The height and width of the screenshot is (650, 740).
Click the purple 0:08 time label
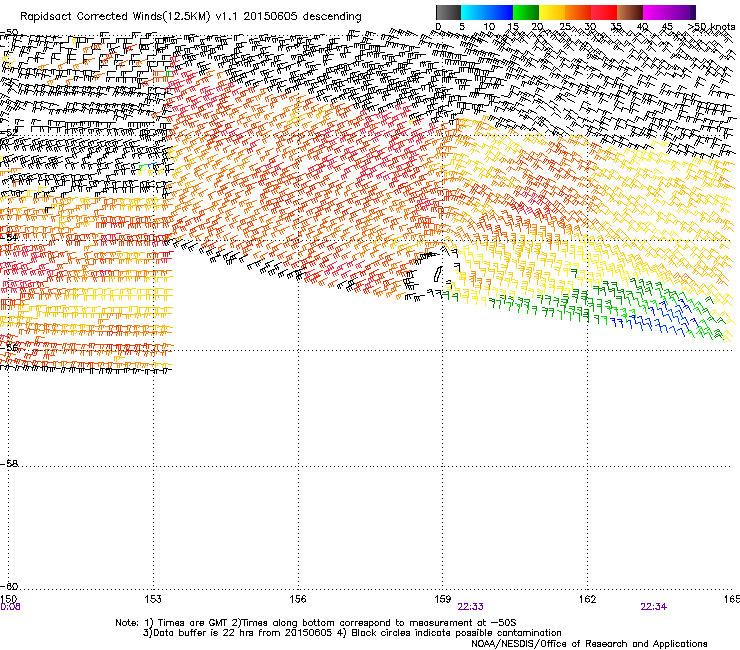[x=10, y=607]
